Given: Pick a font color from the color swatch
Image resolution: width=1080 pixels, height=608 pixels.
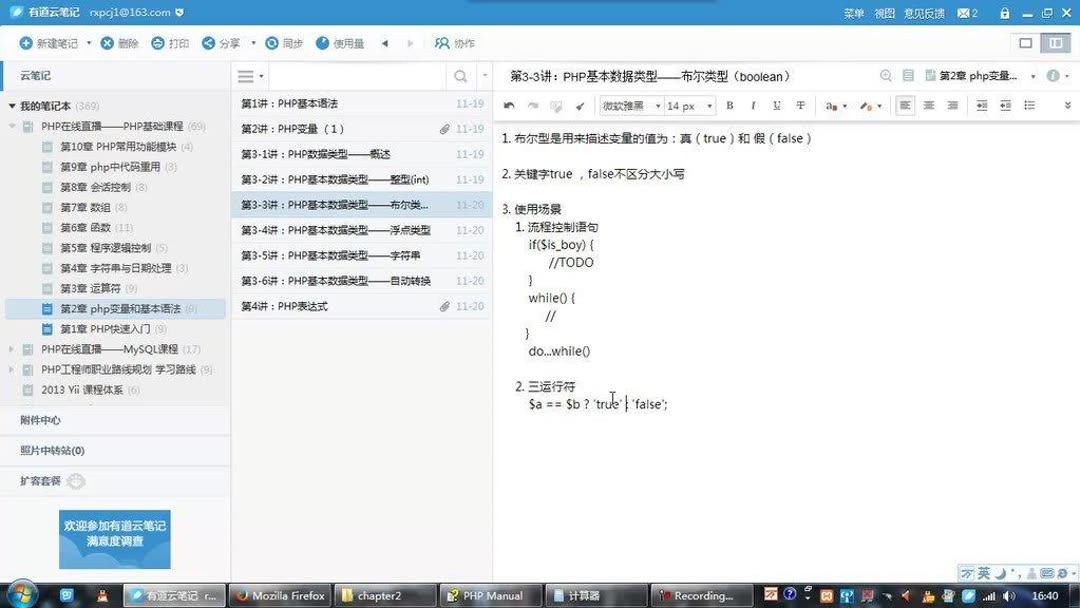Looking at the screenshot, I should click(x=832, y=105).
